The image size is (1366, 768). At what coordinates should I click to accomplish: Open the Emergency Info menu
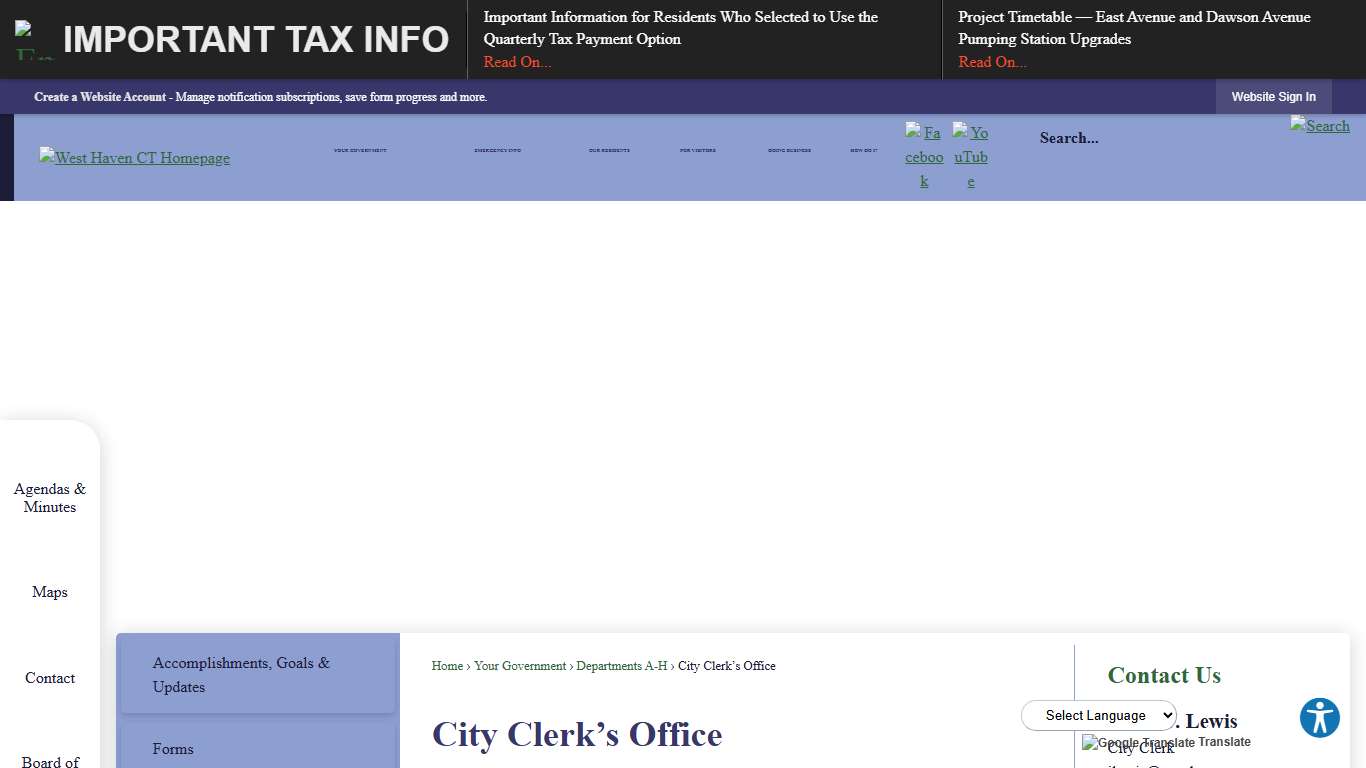497,151
